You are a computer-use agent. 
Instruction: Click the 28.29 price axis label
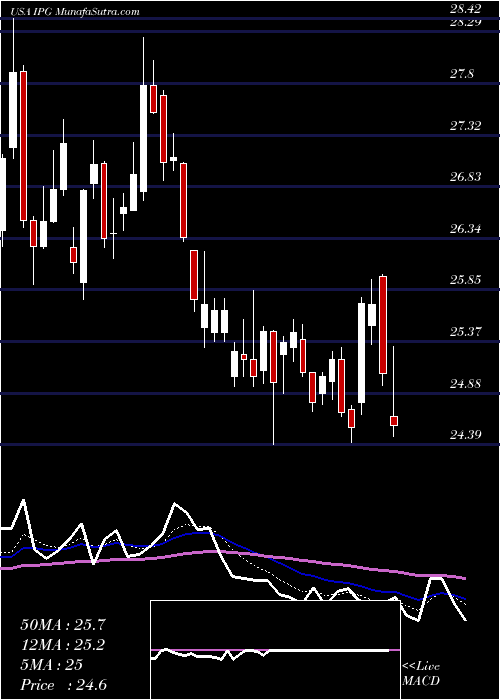466,22
